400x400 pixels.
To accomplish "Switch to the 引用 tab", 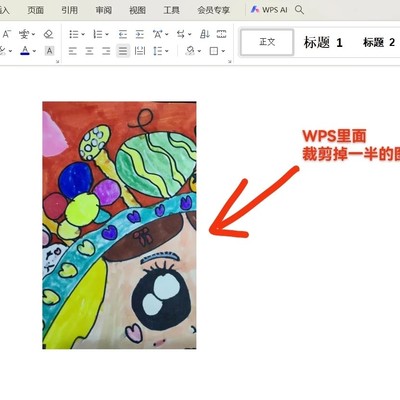I will click(x=69, y=10).
